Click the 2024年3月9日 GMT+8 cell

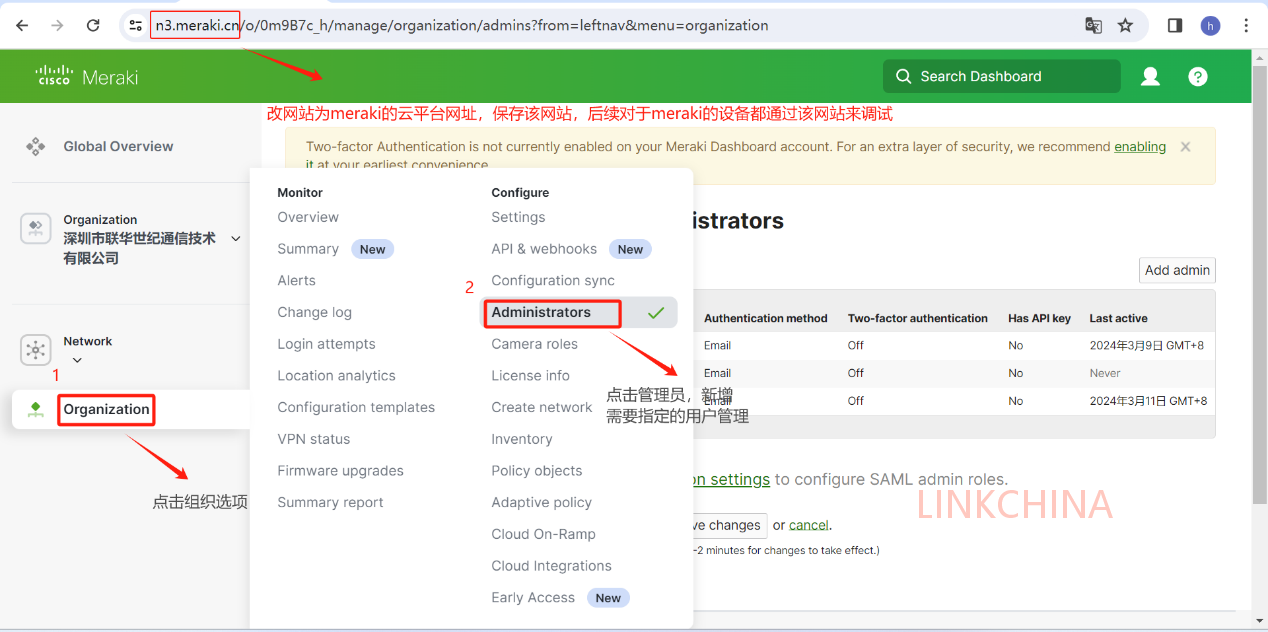[1146, 345]
